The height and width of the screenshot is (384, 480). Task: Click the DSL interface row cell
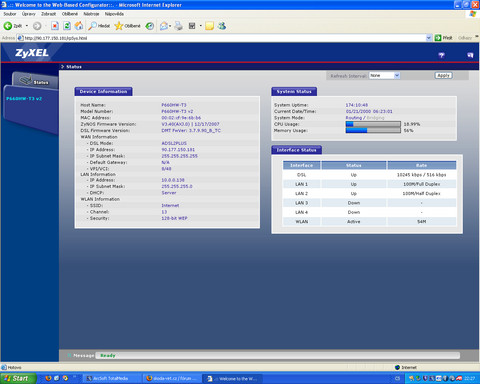tap(301, 175)
